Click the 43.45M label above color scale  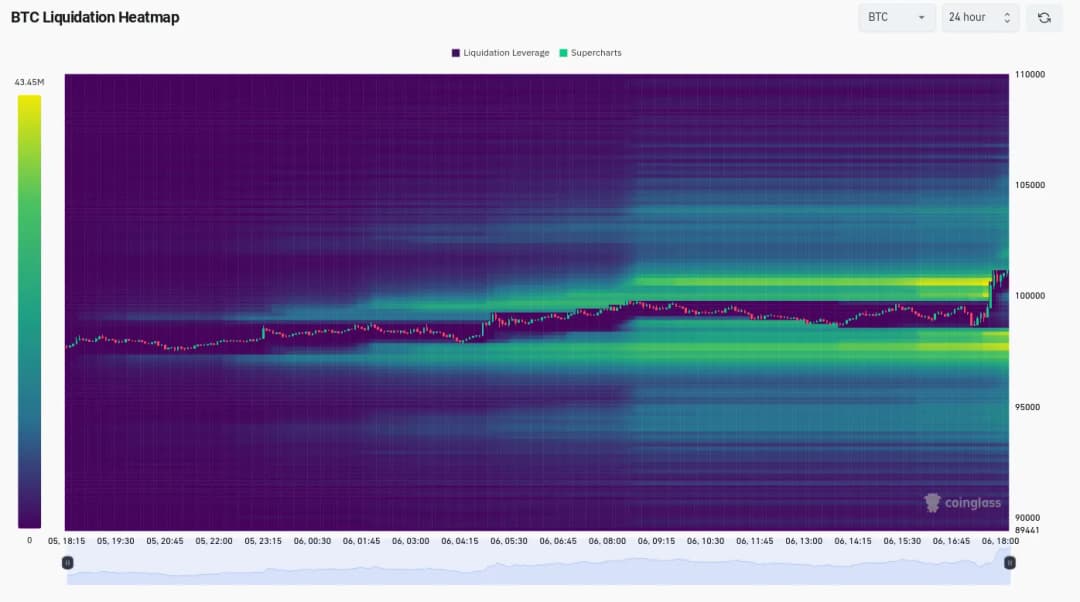pyautogui.click(x=29, y=82)
